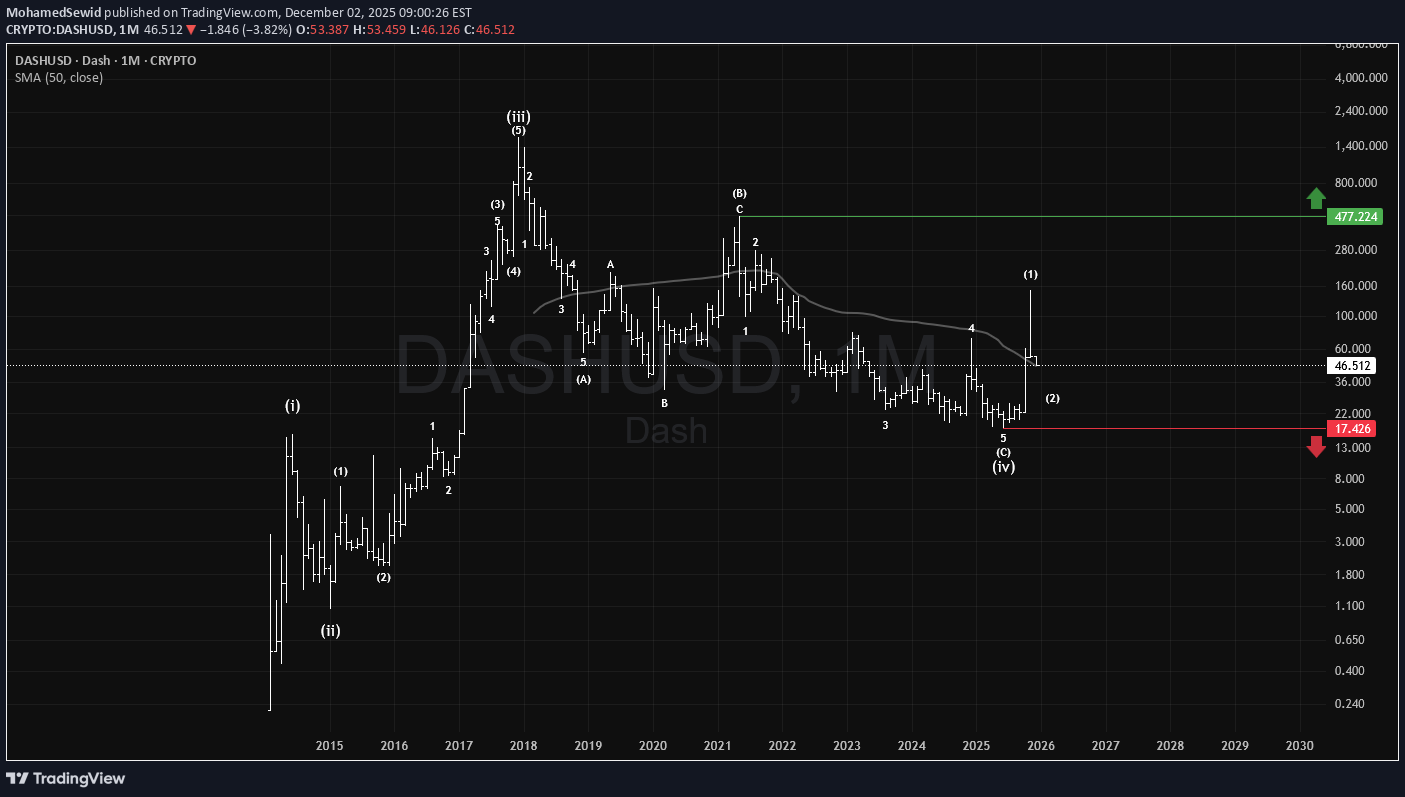Click the red down arrow icon

coord(1316,447)
